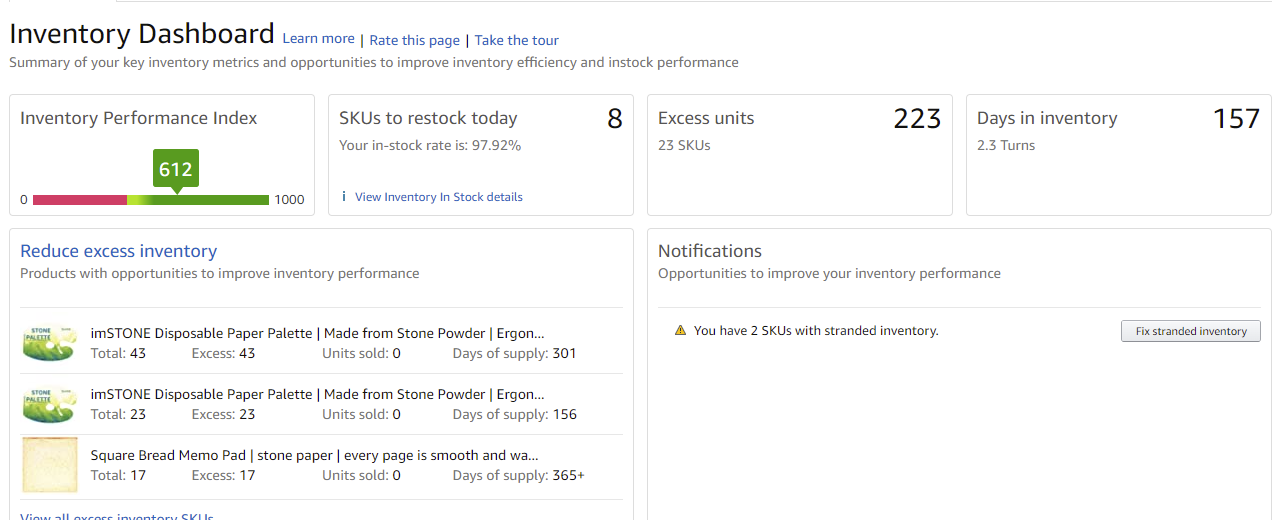Open the Reduce excess inventory heading link
This screenshot has width=1283, height=520.
click(x=118, y=251)
